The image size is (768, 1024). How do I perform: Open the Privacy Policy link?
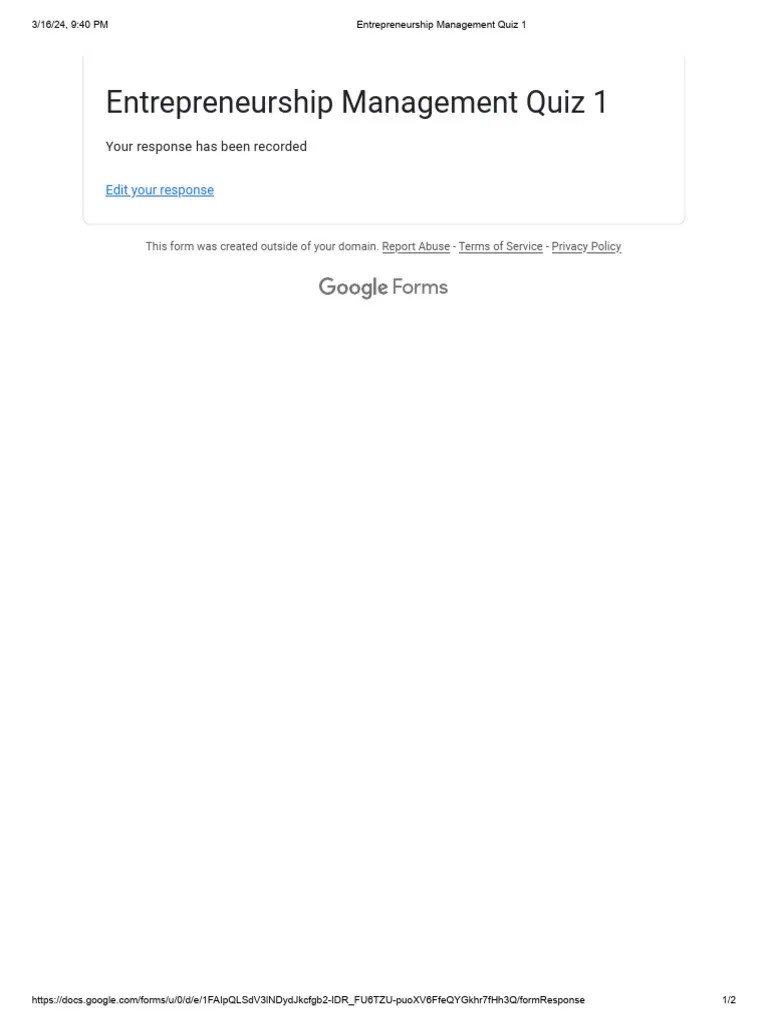pos(586,246)
